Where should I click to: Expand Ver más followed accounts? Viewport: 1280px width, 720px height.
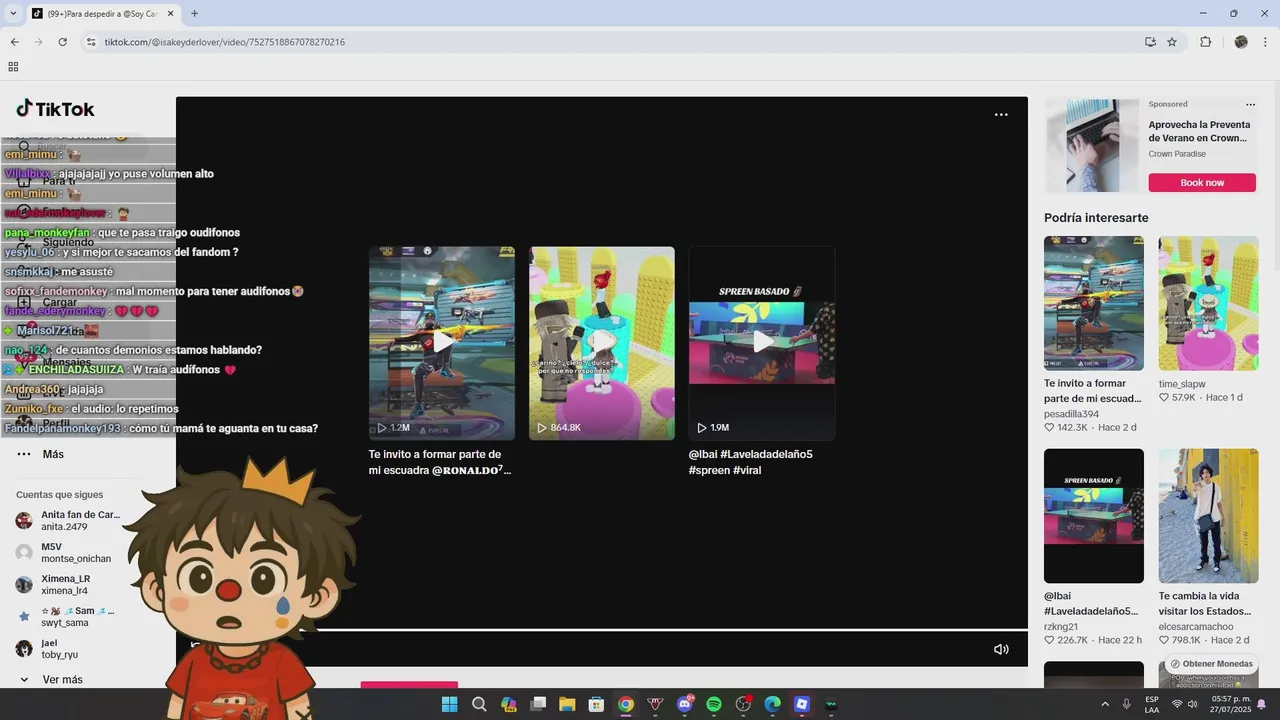[50, 680]
